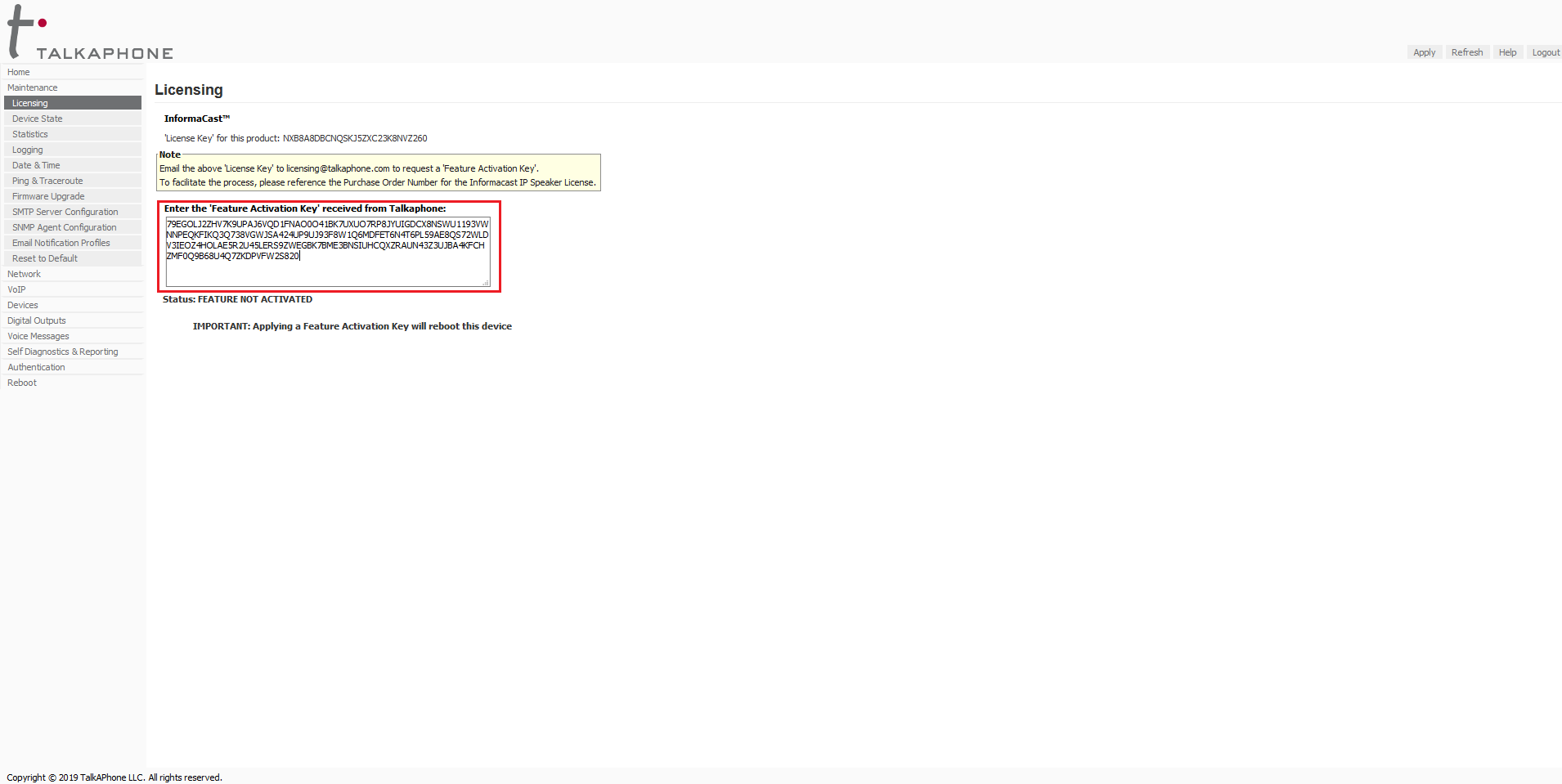This screenshot has width=1562, height=784.
Task: Click the license key NXB8A8DBCNQSKJ5ZXC23K8NVZ260 text
Action: tap(355, 138)
